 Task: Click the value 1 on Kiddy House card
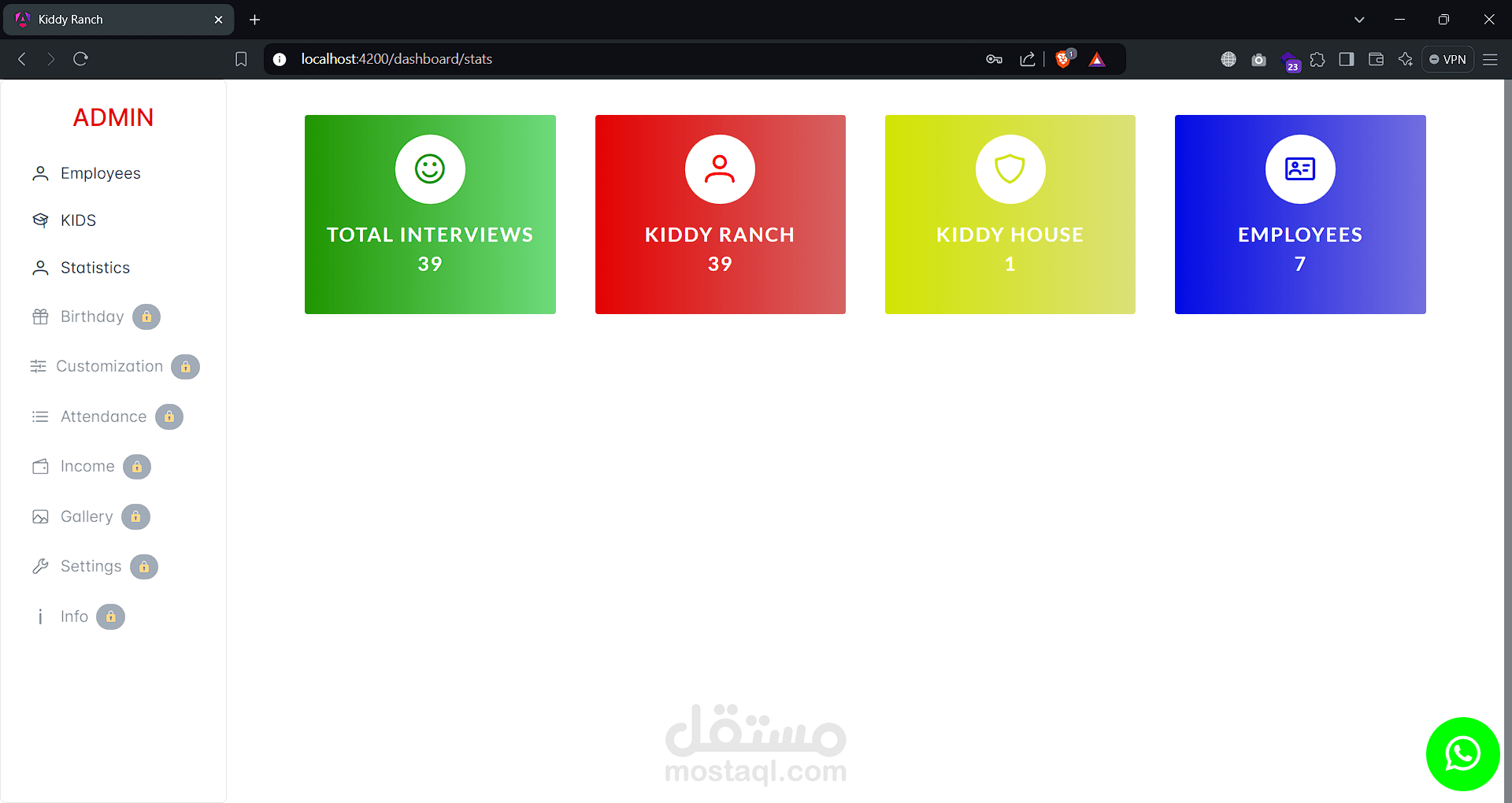pos(1010,264)
